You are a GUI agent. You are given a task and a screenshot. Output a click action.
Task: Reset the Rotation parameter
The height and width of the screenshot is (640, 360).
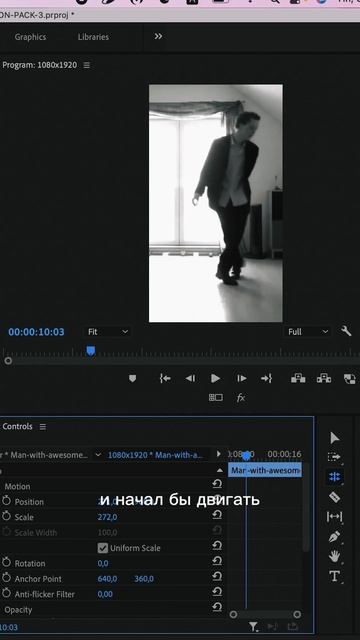coord(217,561)
